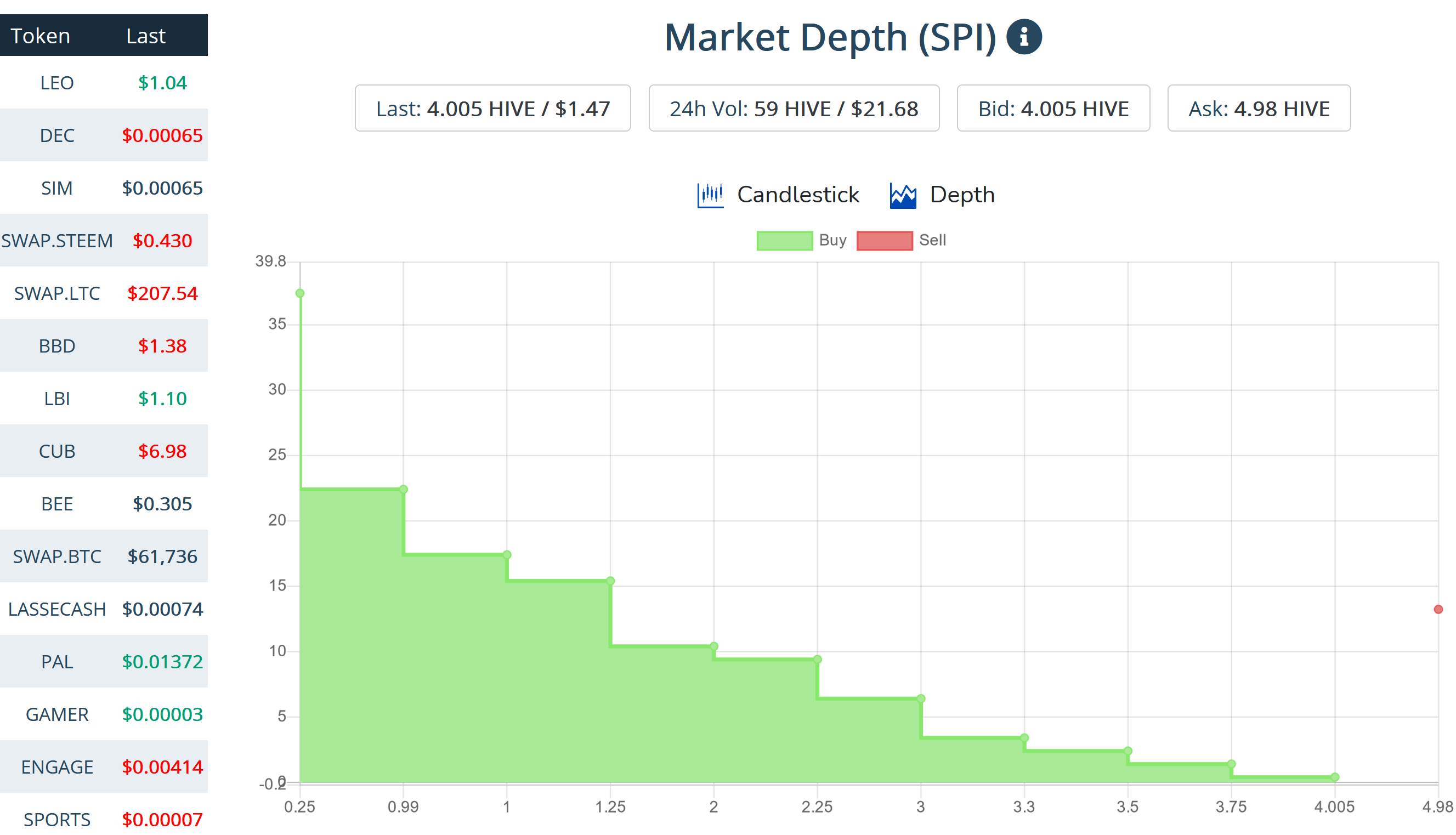Click the buy data point at 4.005
Image resolution: width=1456 pixels, height=835 pixels.
click(x=1335, y=777)
